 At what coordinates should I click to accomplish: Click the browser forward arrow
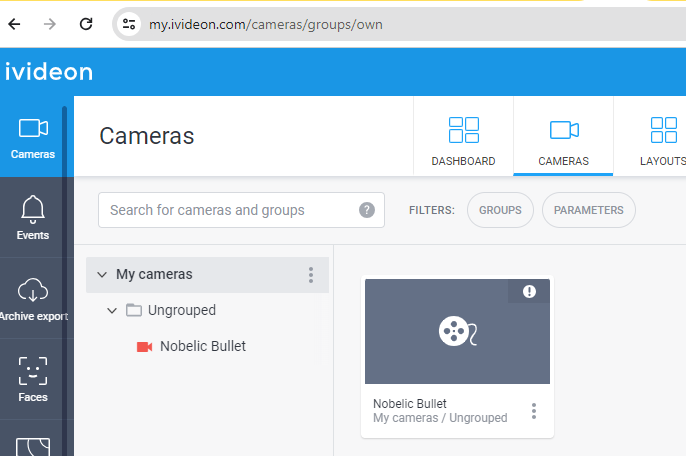coord(50,24)
